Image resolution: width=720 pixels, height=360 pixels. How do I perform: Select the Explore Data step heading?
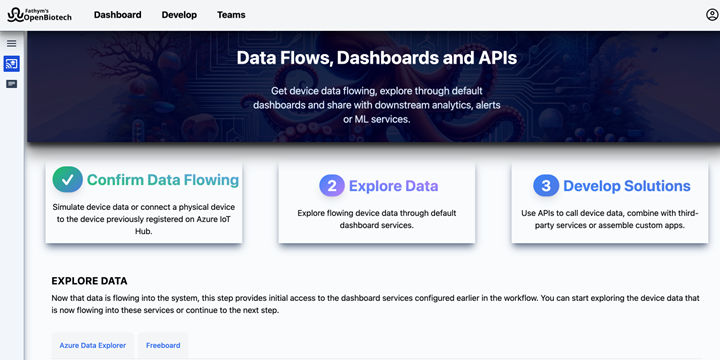[x=394, y=186]
